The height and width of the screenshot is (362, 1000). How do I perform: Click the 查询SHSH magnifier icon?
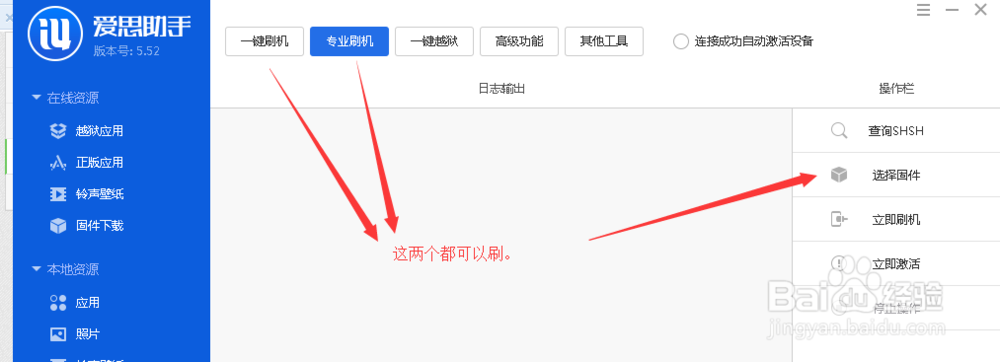pos(839,131)
